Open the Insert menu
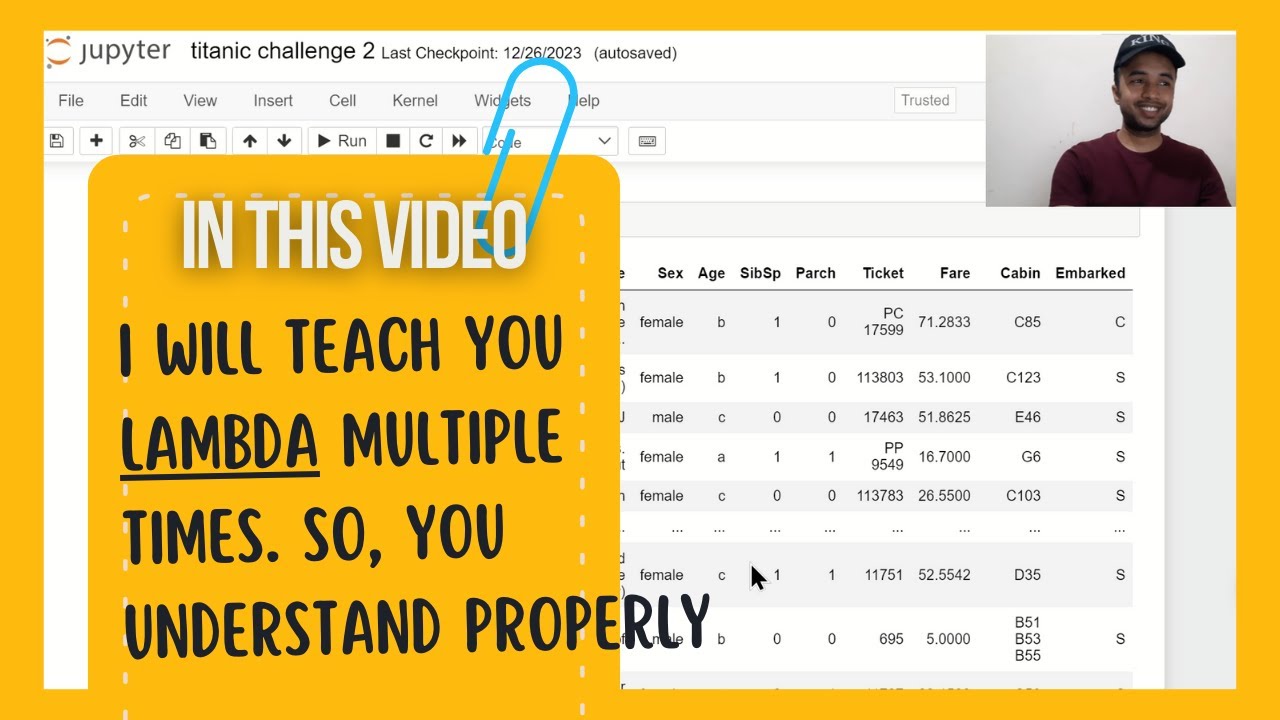This screenshot has height=720, width=1280. [273, 100]
